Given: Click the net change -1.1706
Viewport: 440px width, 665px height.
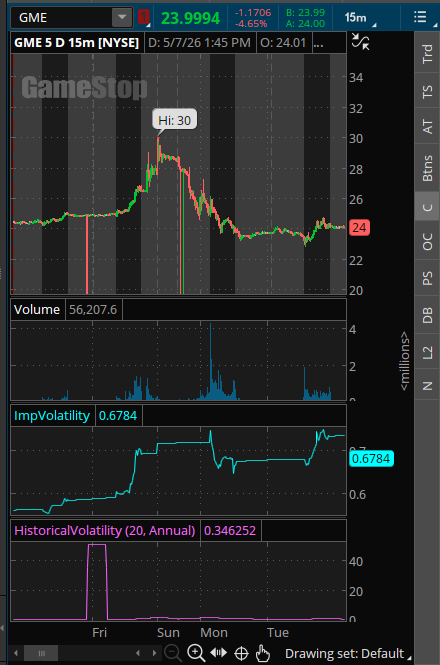Looking at the screenshot, I should point(253,13).
